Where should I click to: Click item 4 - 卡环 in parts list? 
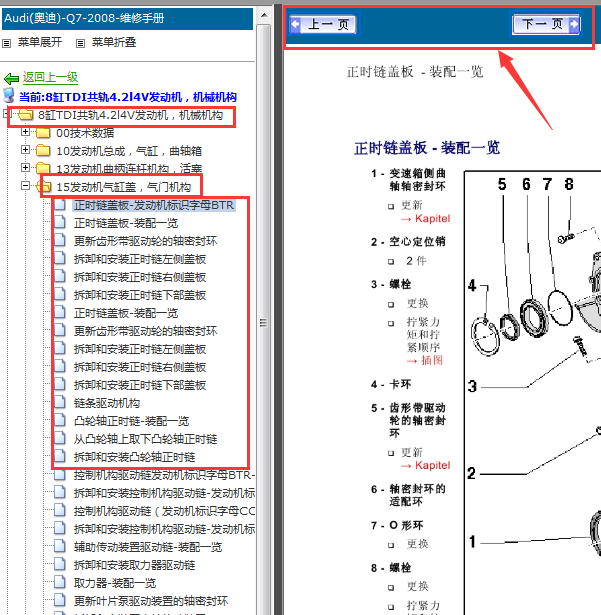[391, 384]
